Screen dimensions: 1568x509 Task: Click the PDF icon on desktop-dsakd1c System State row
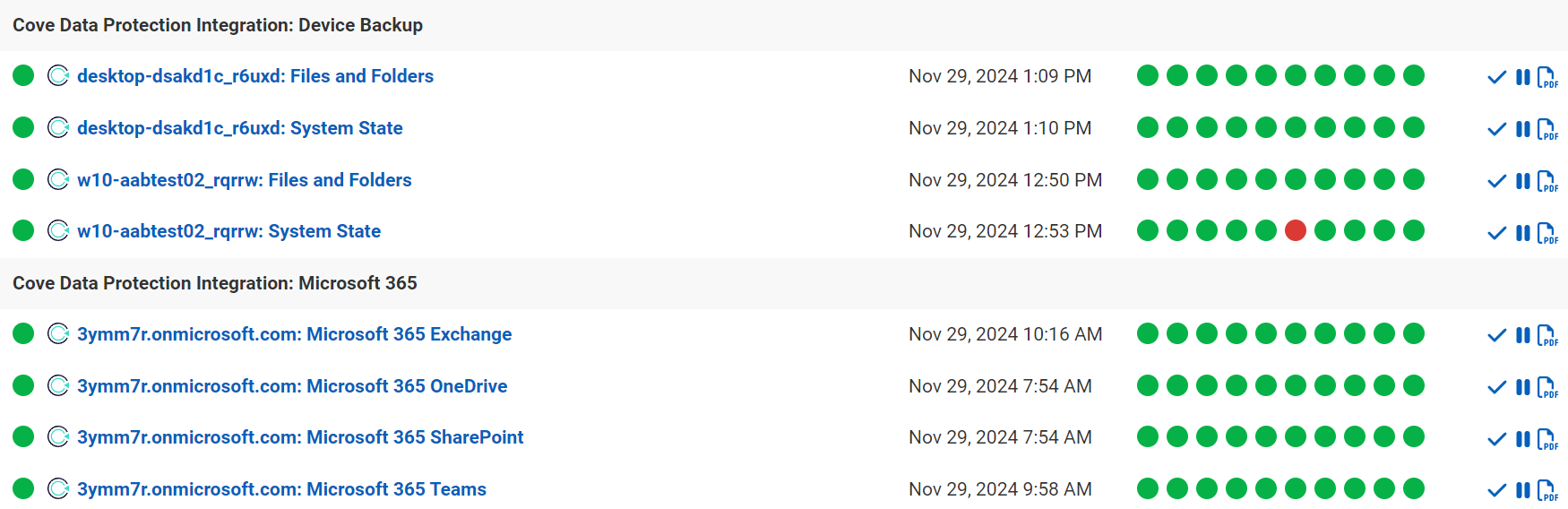[1546, 129]
